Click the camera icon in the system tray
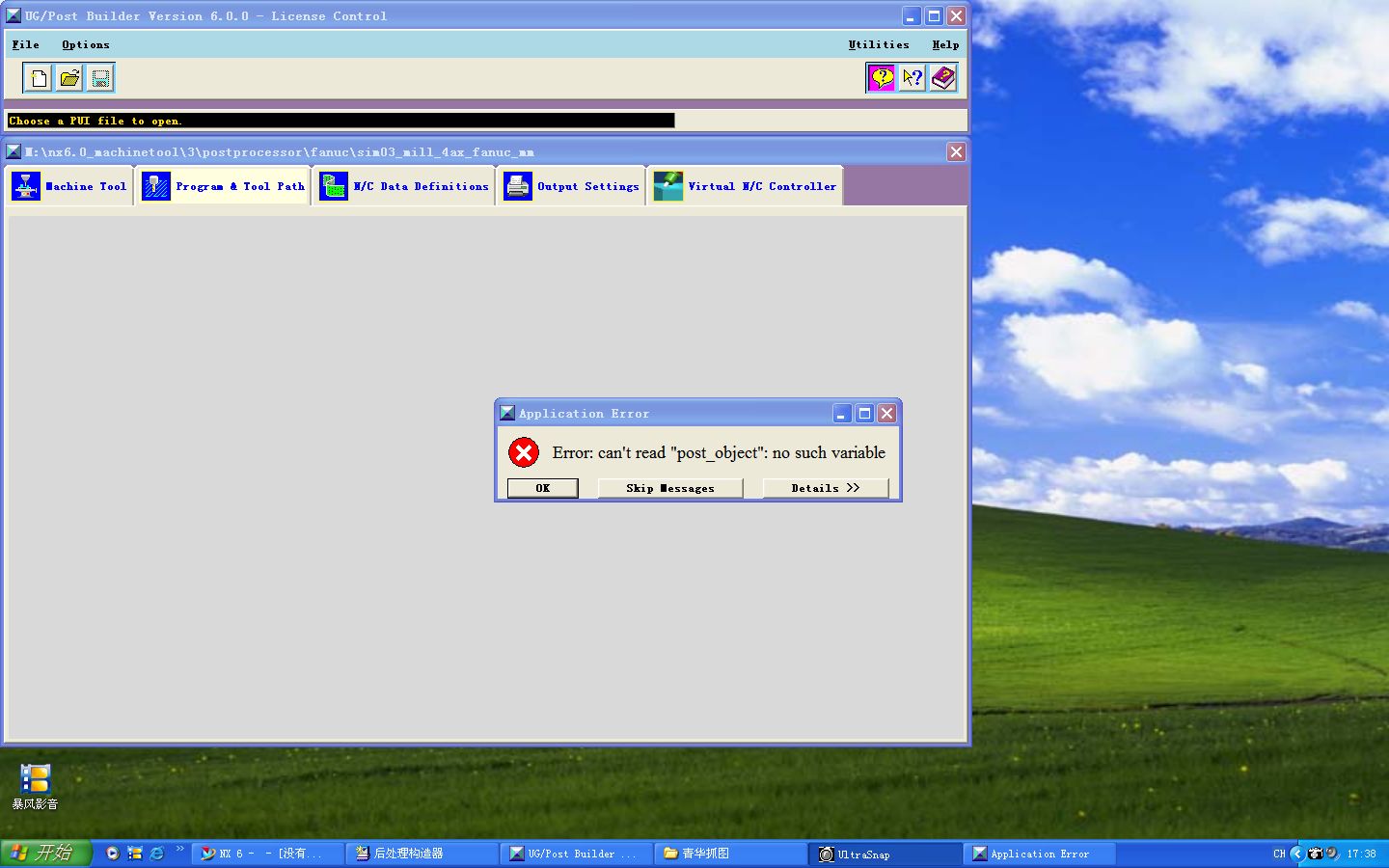Image resolution: width=1389 pixels, height=868 pixels. 1316,854
